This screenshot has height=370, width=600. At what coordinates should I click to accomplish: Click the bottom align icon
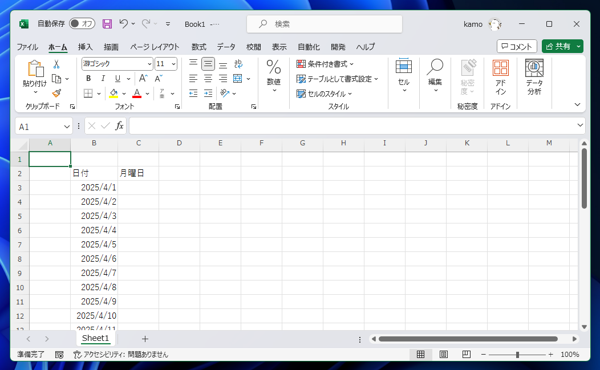point(223,64)
